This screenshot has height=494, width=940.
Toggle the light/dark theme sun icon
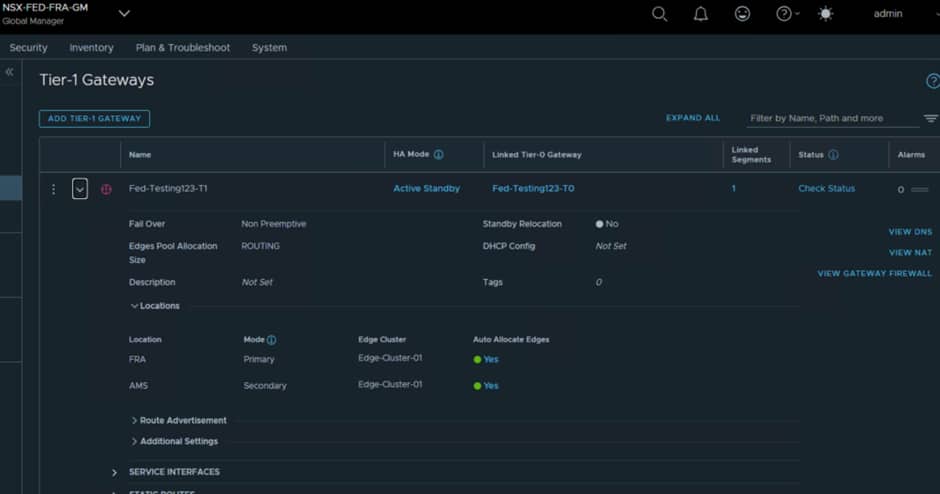point(825,14)
